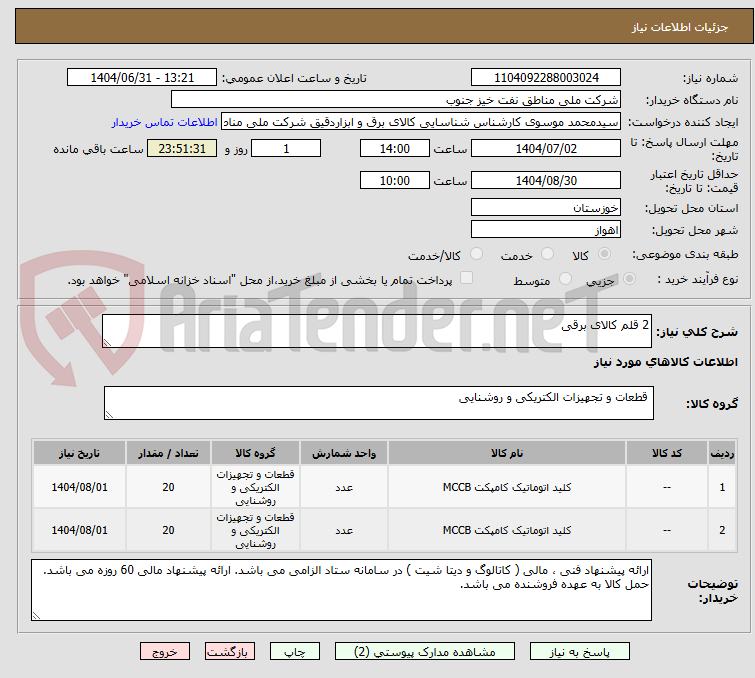Click the شماره نیاز number field
This screenshot has width=755, height=678.
[546, 78]
